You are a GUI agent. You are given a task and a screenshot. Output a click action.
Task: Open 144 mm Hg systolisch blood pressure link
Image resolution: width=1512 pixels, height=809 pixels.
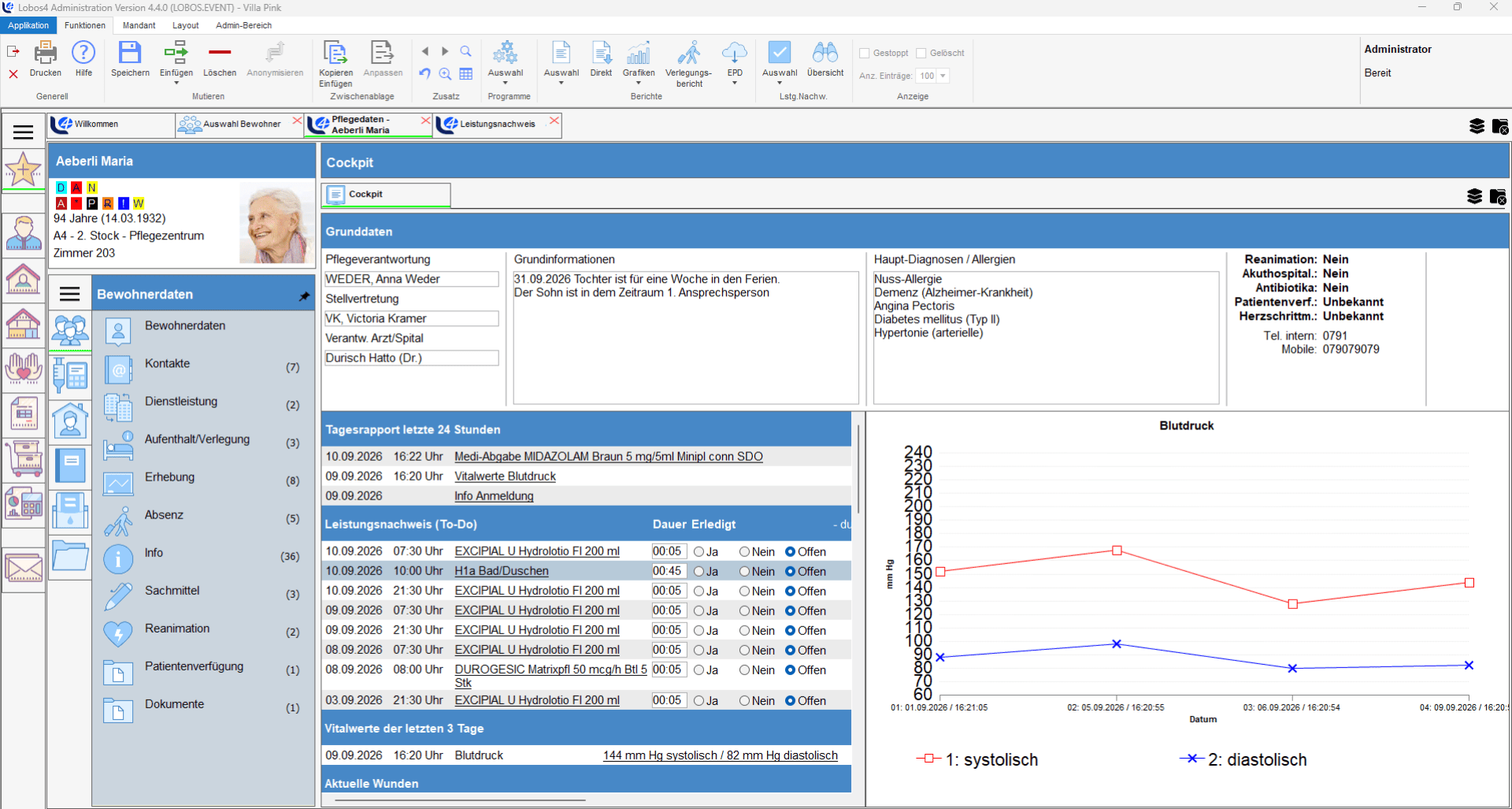point(721,755)
